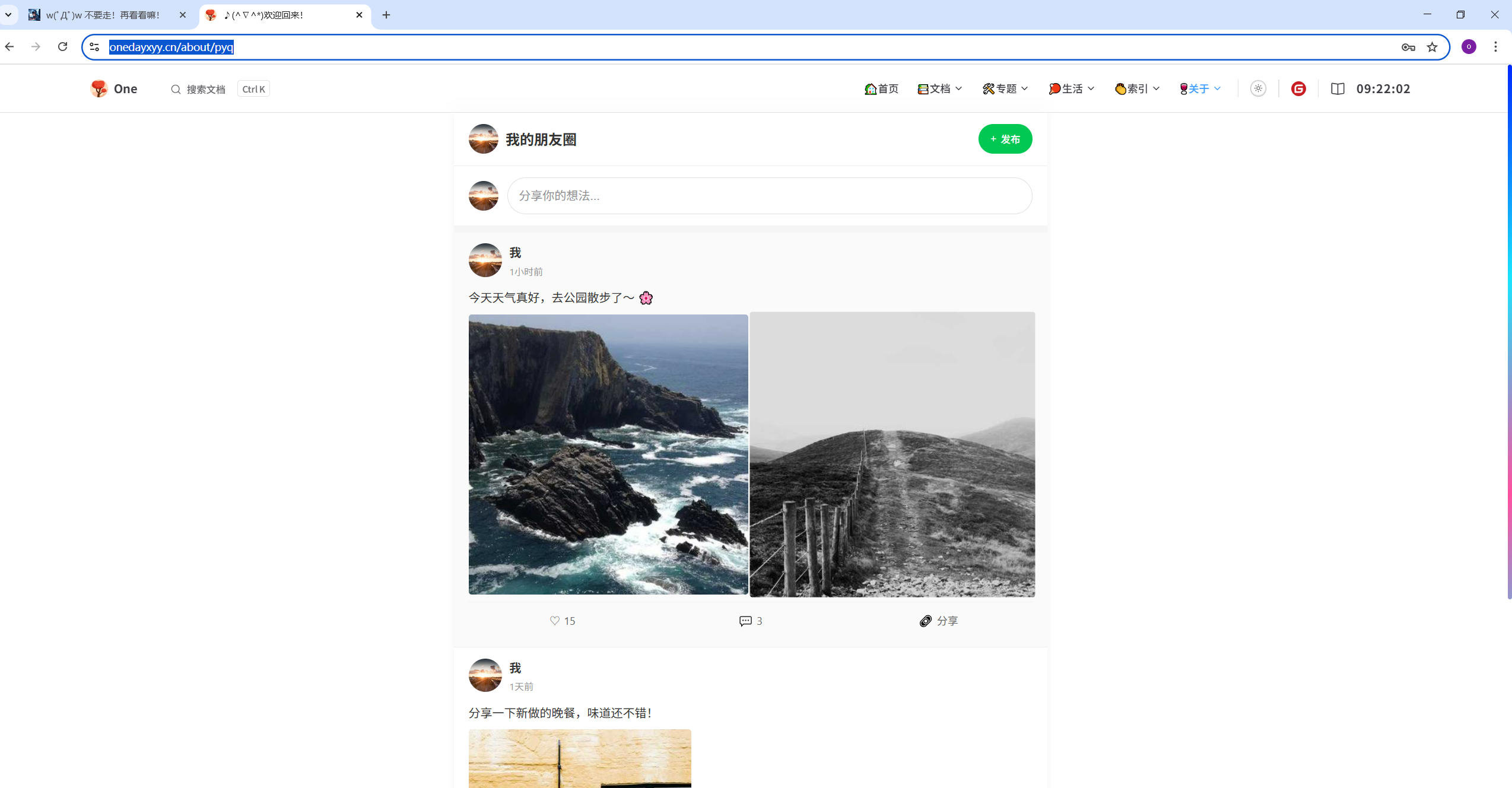
Task: Expand the 文档 dropdown menu
Action: coord(939,89)
